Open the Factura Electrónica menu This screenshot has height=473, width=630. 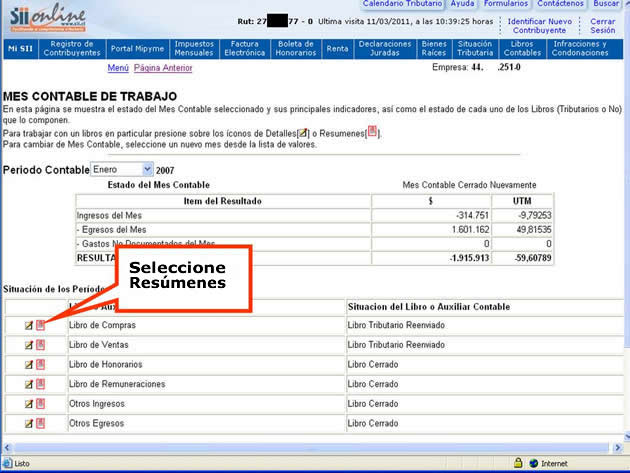click(244, 48)
